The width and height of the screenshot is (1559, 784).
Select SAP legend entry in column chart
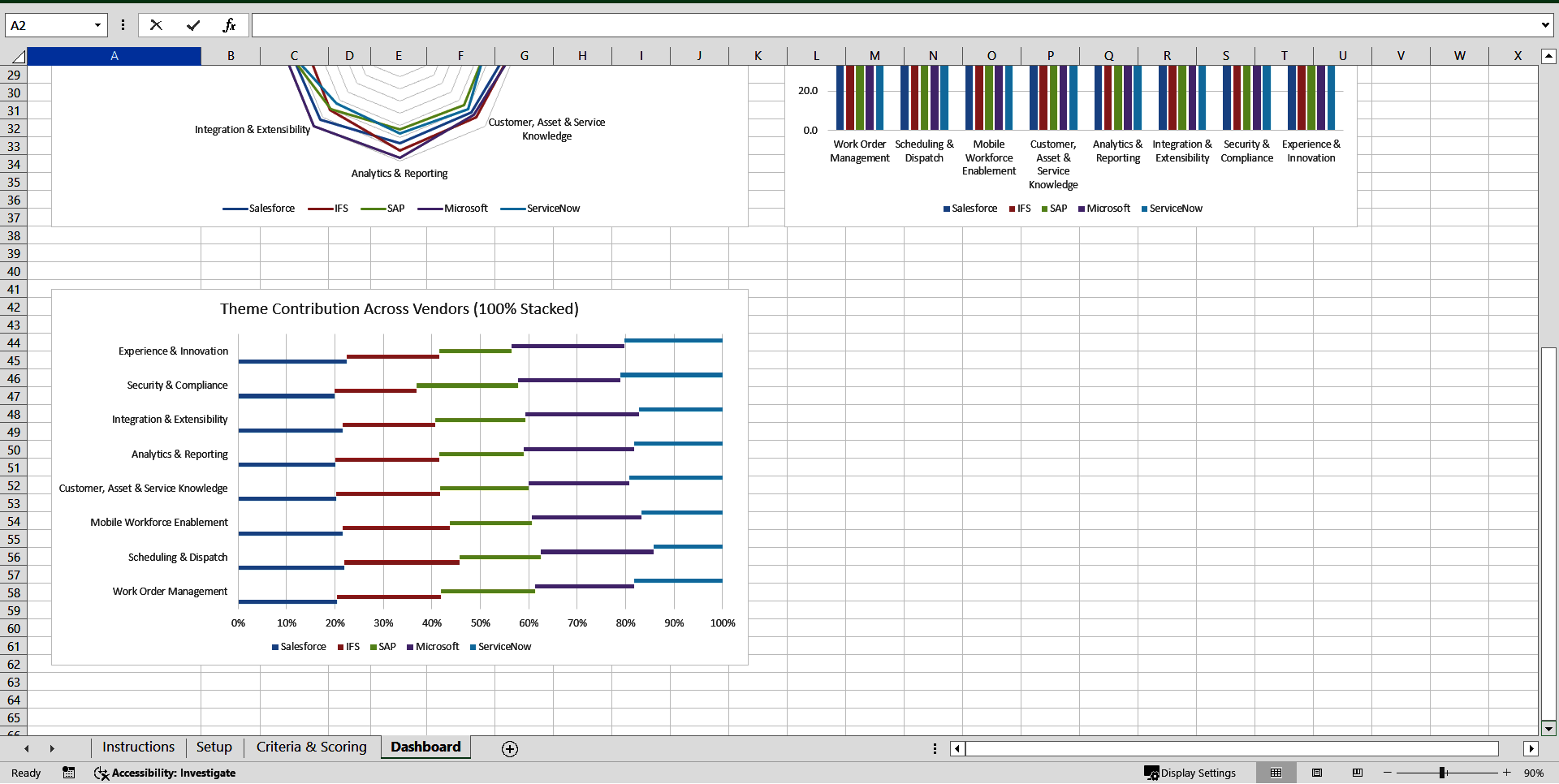pyautogui.click(x=1054, y=209)
